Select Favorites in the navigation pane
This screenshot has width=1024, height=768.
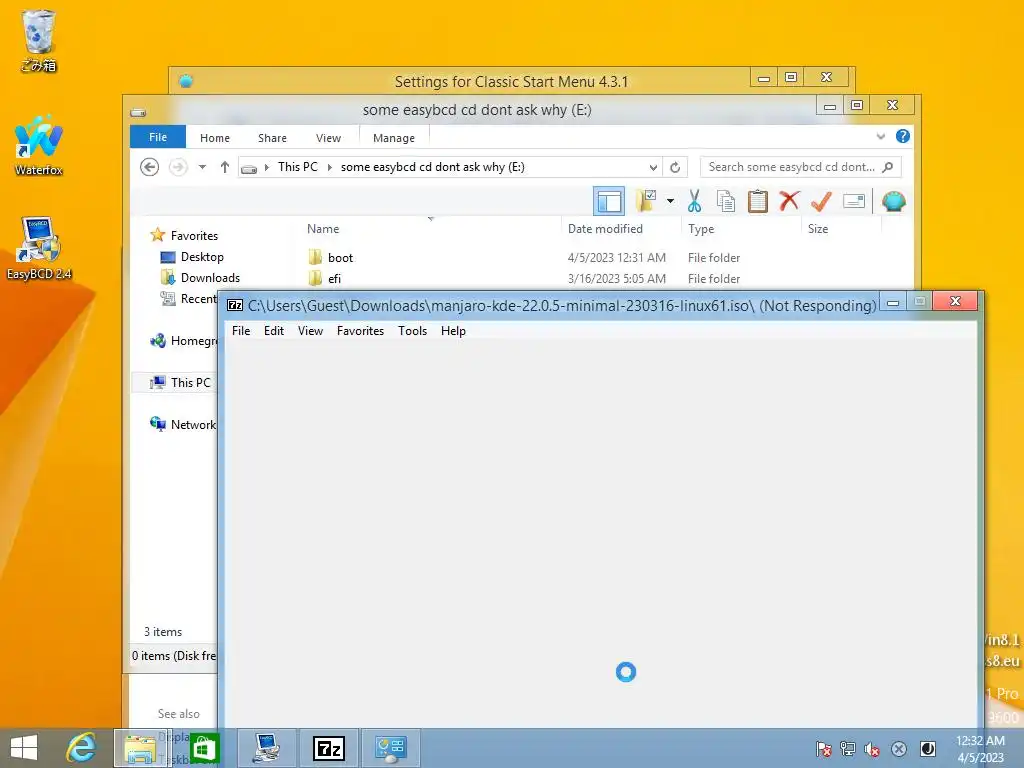coord(194,236)
